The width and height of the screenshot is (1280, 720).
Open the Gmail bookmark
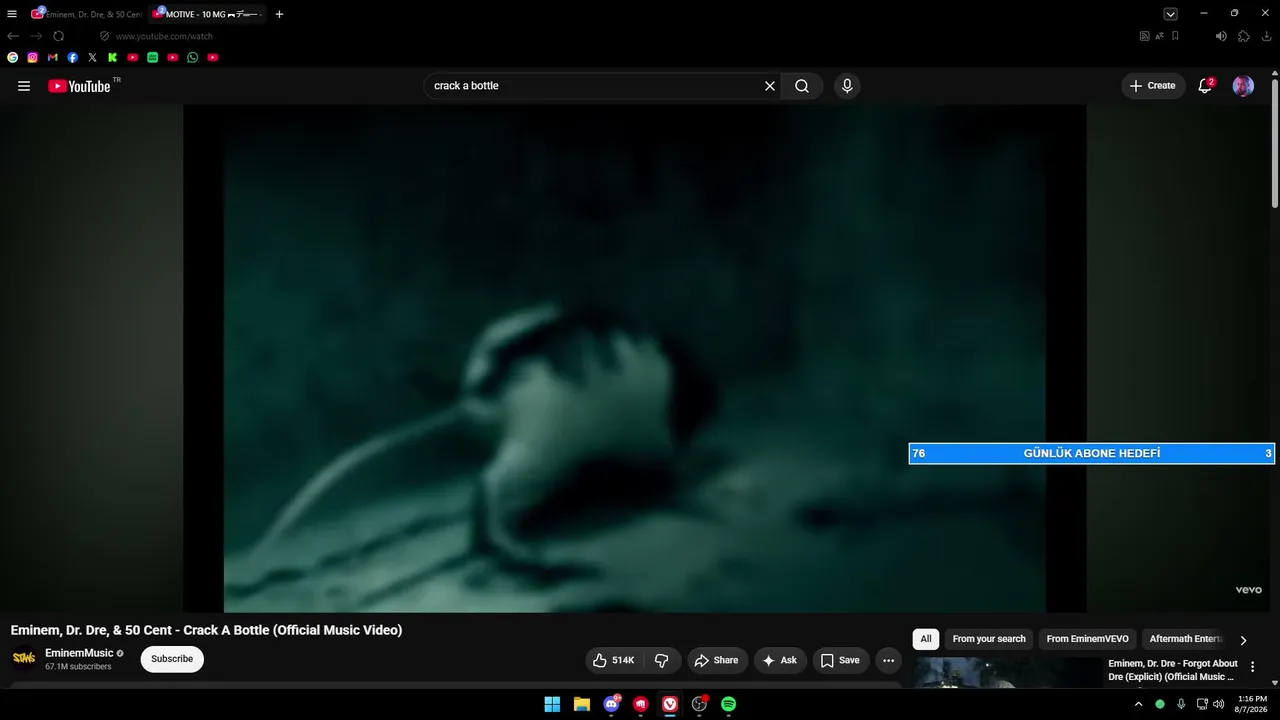[53, 58]
